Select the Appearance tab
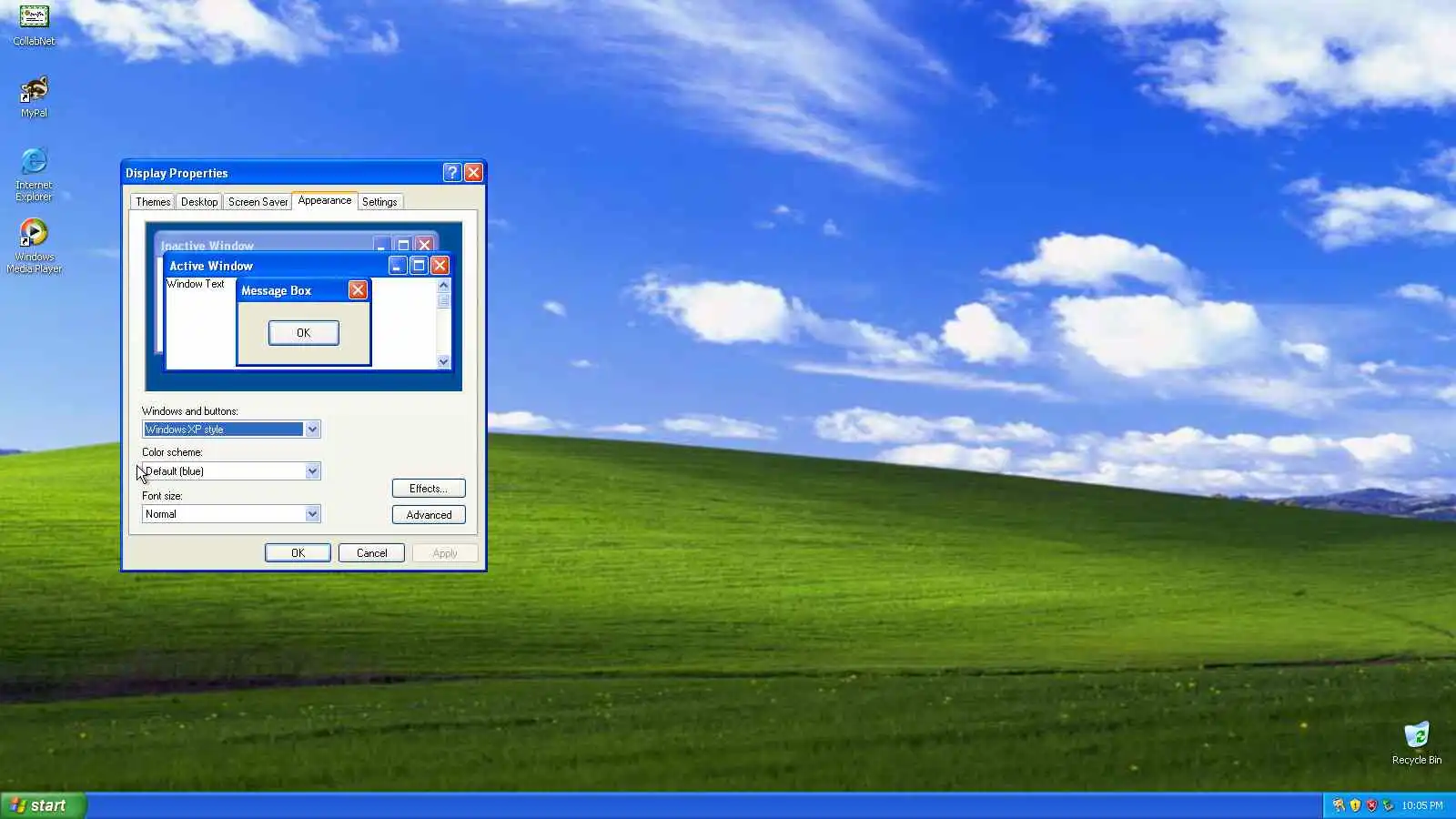Screen dimensions: 1456x819 coord(325,200)
